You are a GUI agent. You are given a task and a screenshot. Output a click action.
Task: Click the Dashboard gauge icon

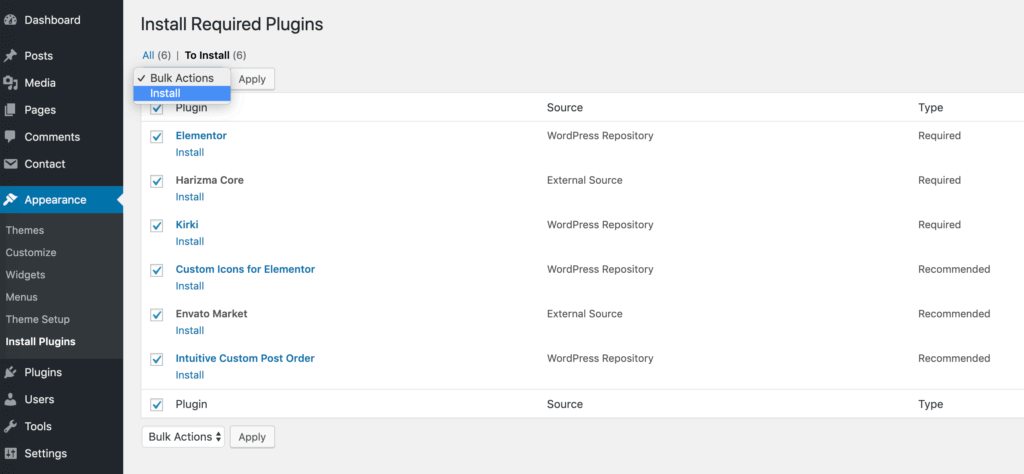(x=10, y=20)
